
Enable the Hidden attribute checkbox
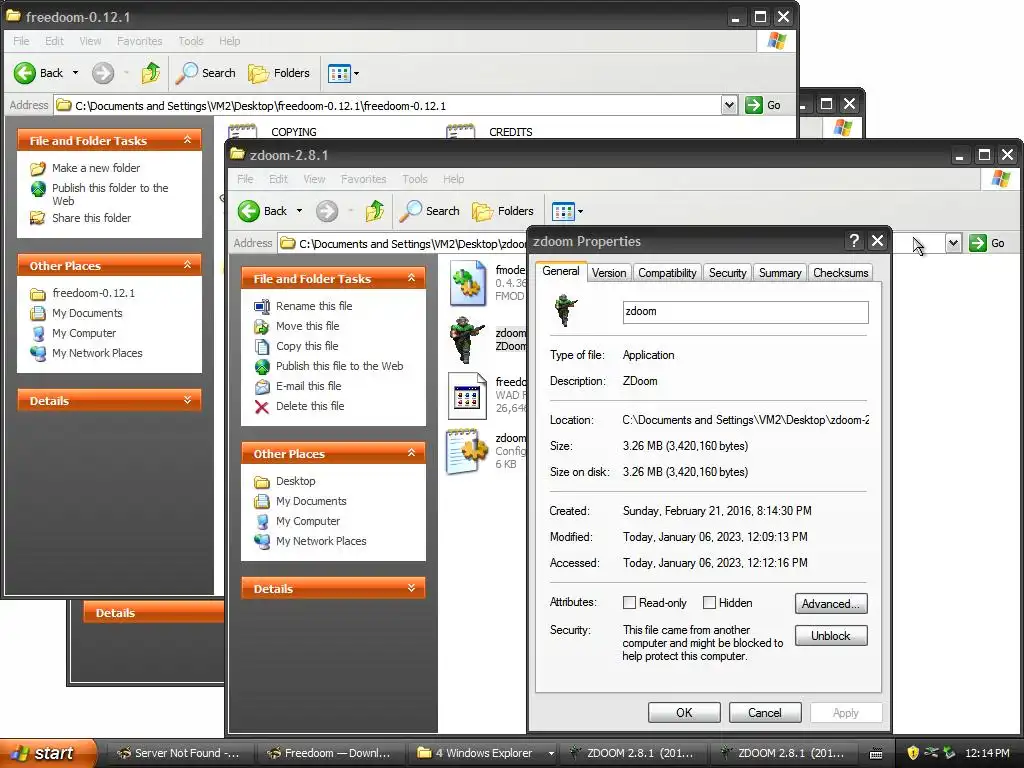(x=709, y=603)
